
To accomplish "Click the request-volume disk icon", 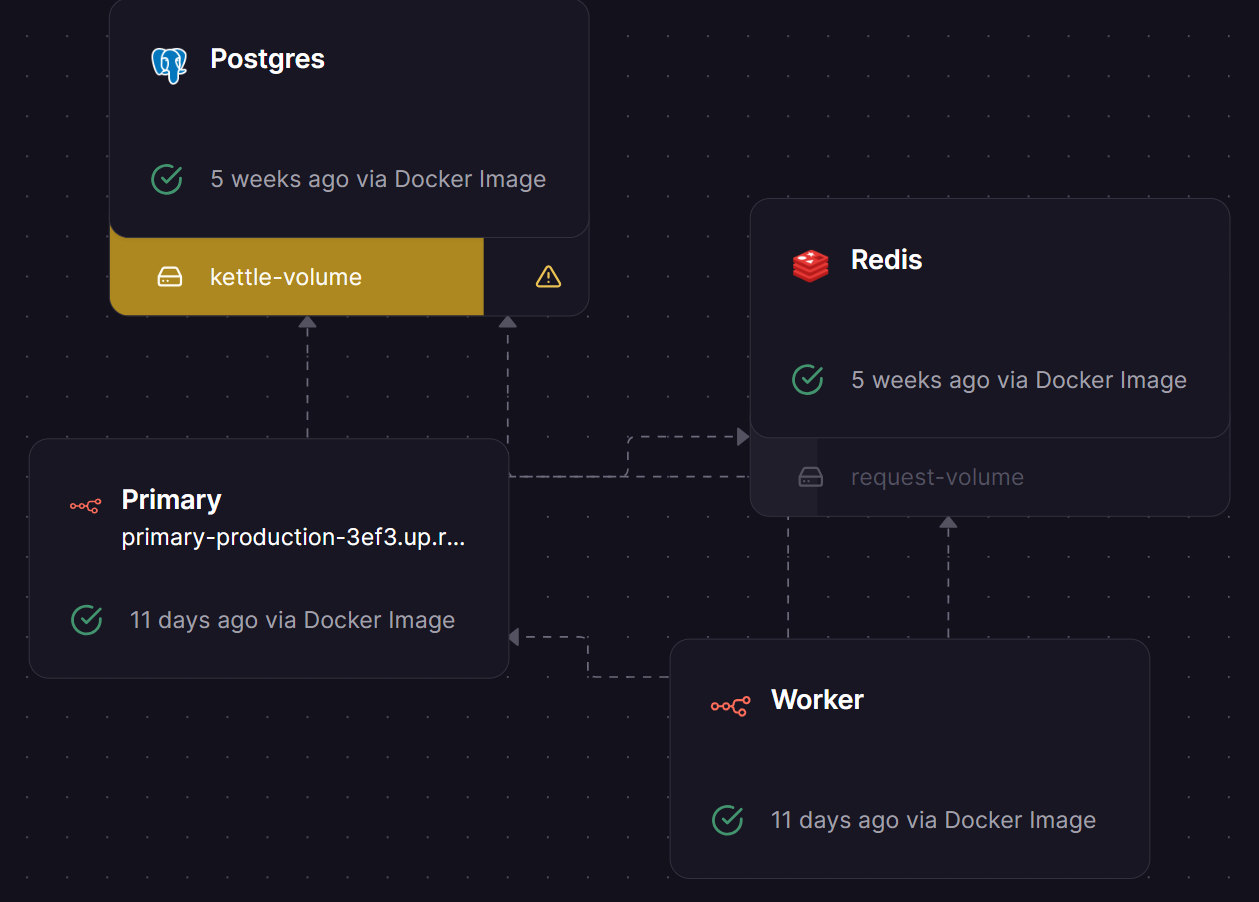I will click(x=811, y=477).
